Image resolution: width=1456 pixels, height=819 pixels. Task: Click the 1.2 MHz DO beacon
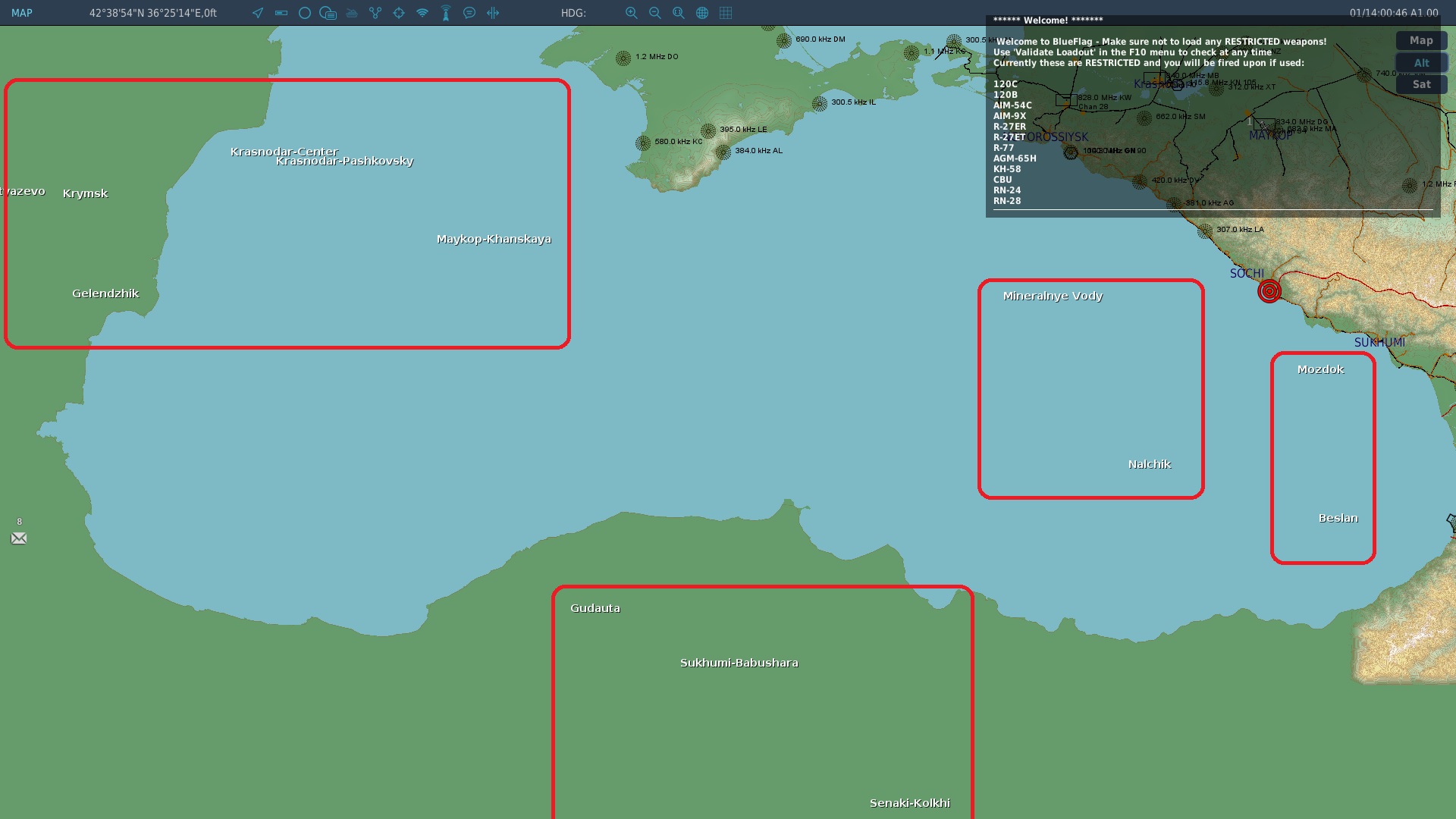(x=623, y=58)
